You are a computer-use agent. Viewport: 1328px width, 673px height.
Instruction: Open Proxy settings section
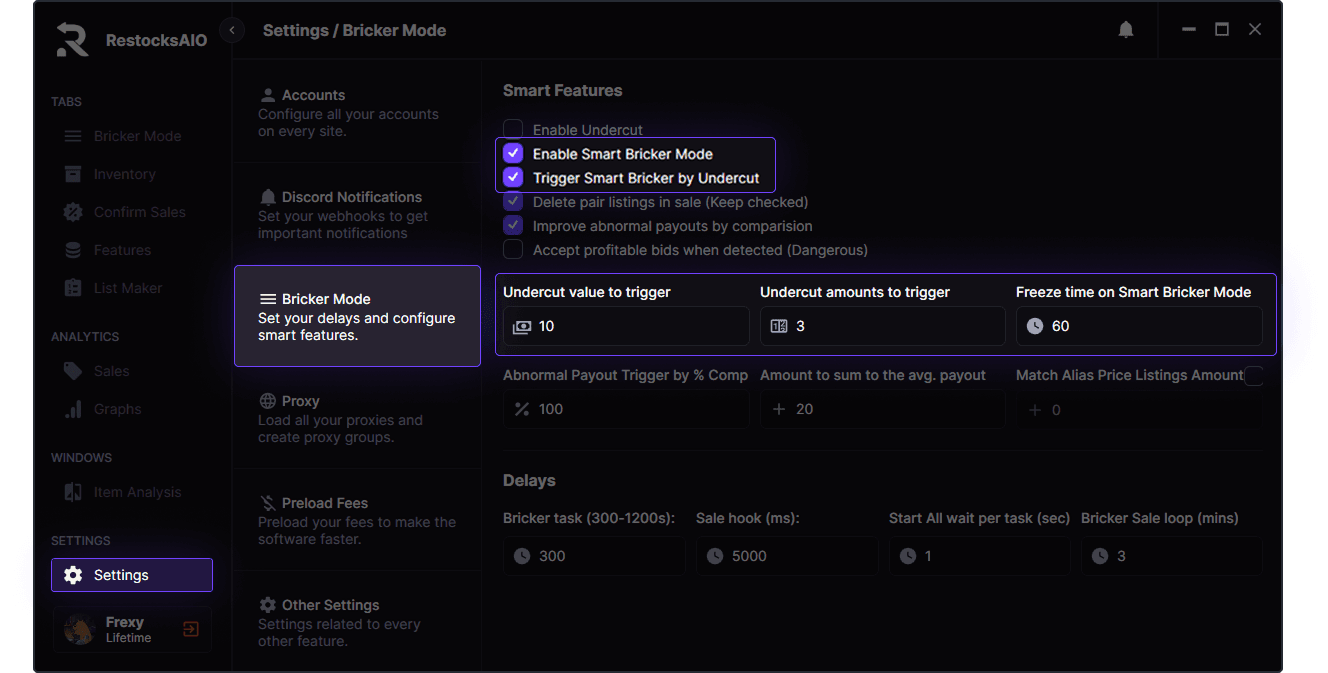(357, 419)
